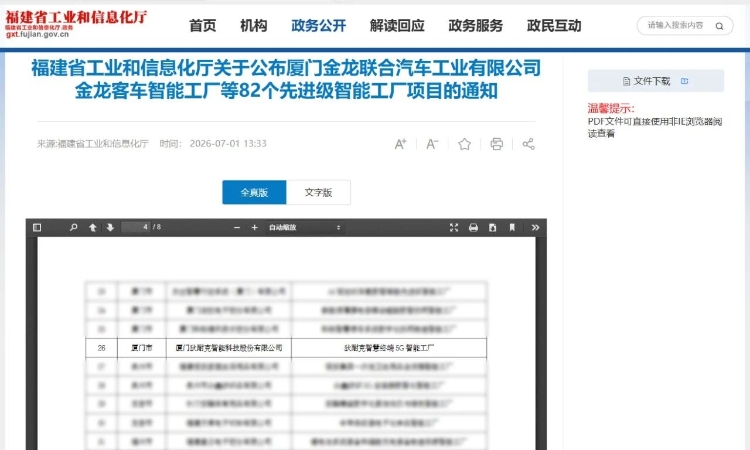Open the 解读回应 menu item

pyautogui.click(x=397, y=26)
